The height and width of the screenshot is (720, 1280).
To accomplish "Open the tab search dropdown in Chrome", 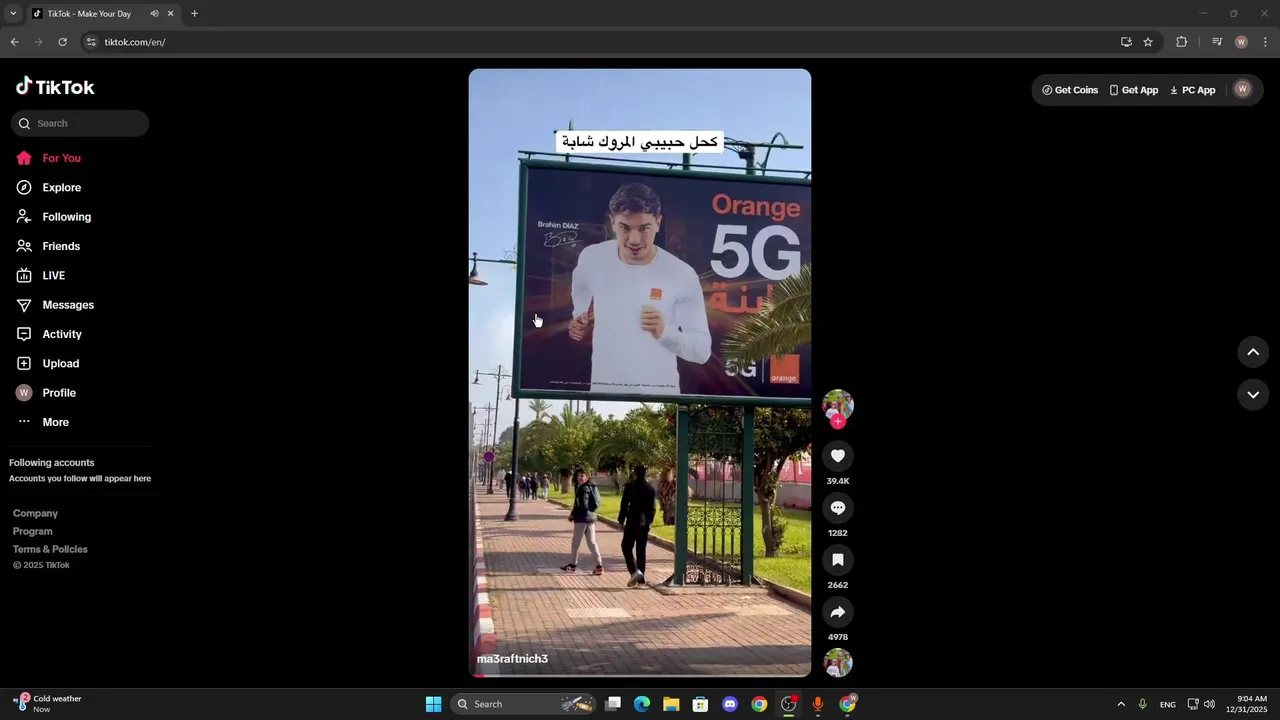I will click(13, 14).
